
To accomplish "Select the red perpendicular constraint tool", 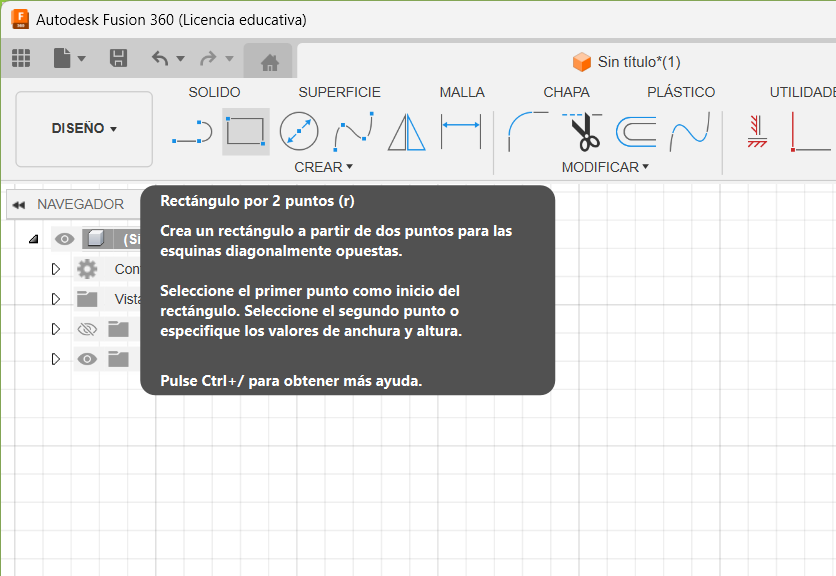I will click(810, 132).
